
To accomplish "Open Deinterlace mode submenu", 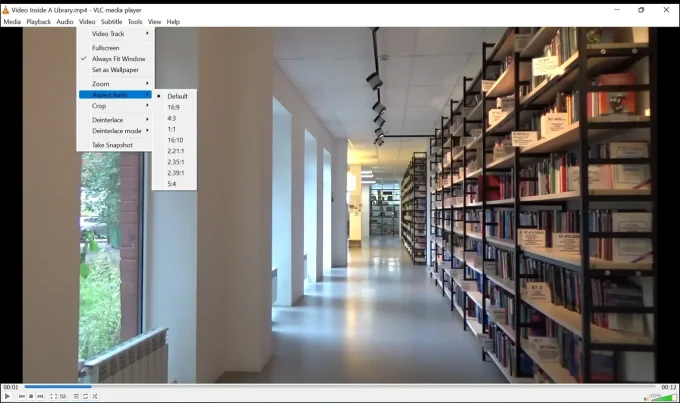I will (115, 130).
